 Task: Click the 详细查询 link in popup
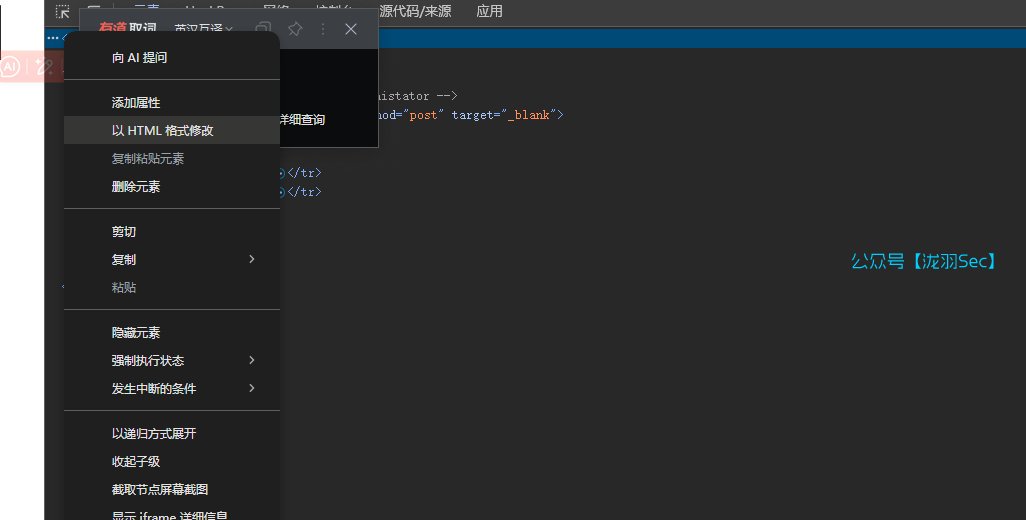301,119
